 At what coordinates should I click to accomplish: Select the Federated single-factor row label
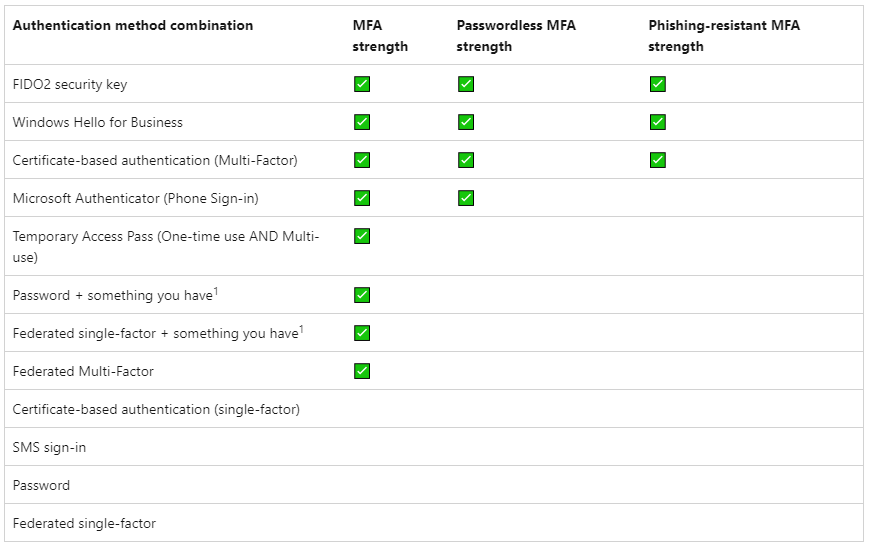click(x=84, y=523)
